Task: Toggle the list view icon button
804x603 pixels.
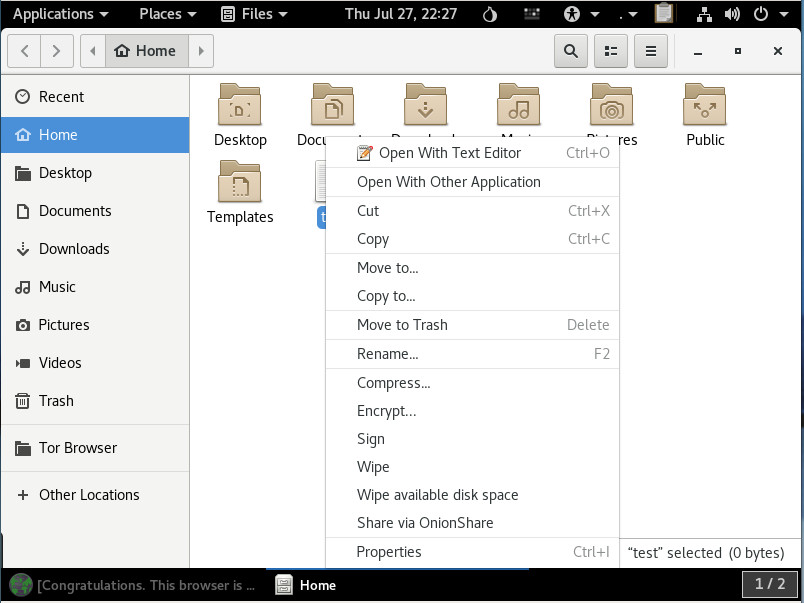Action: tap(610, 51)
